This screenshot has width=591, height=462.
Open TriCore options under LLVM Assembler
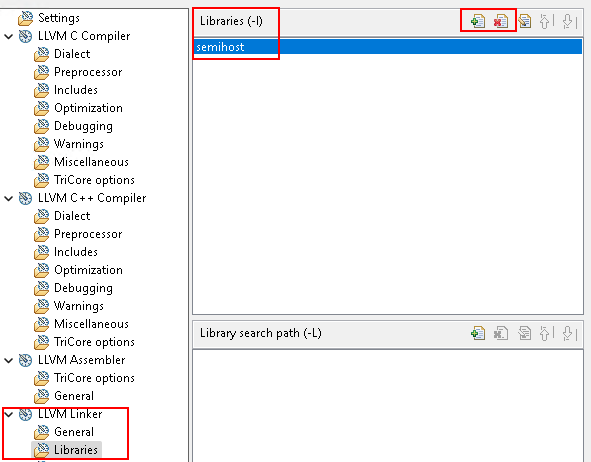click(94, 378)
